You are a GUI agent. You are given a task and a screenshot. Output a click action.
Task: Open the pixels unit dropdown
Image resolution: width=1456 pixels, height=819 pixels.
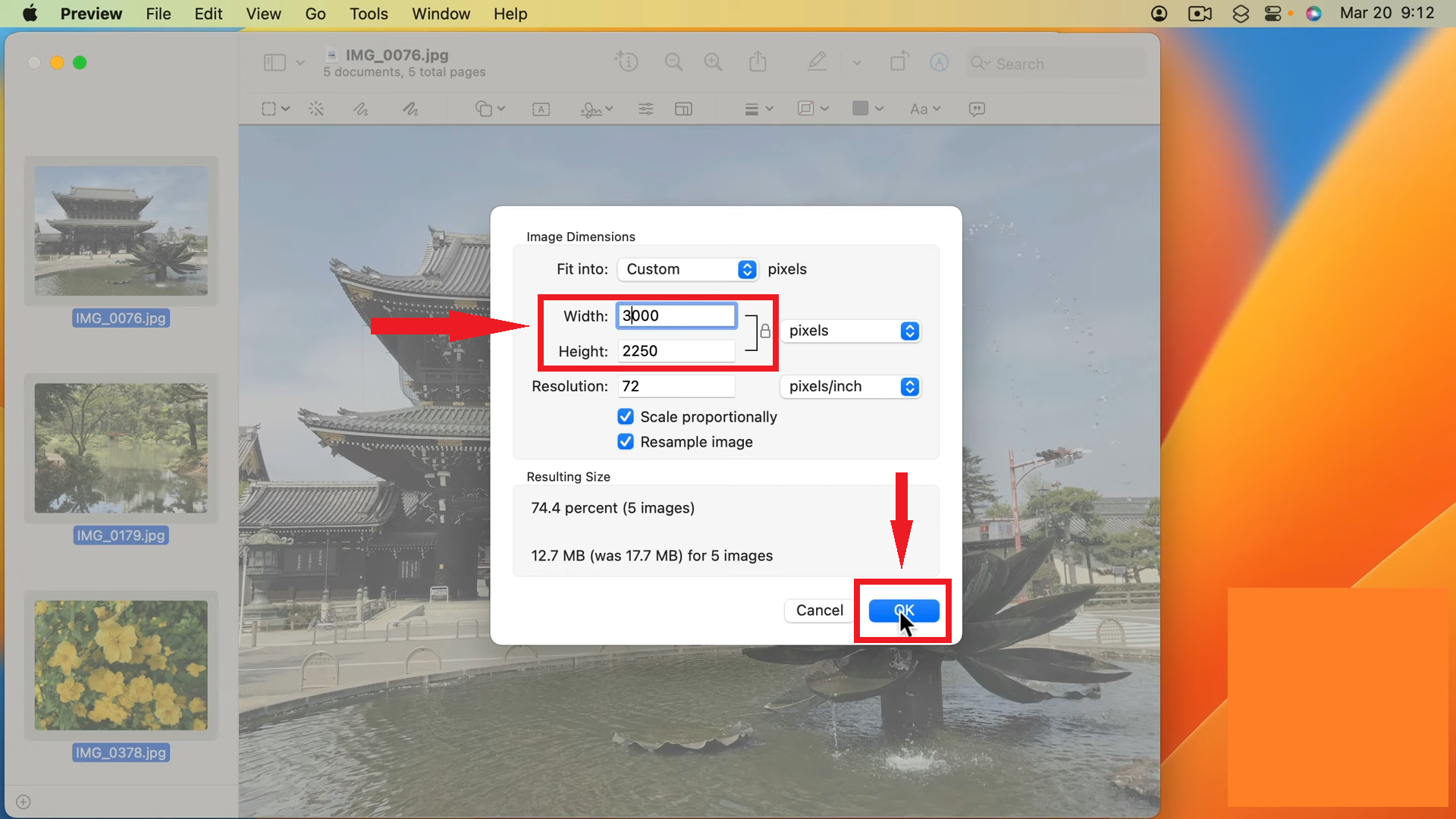click(851, 331)
